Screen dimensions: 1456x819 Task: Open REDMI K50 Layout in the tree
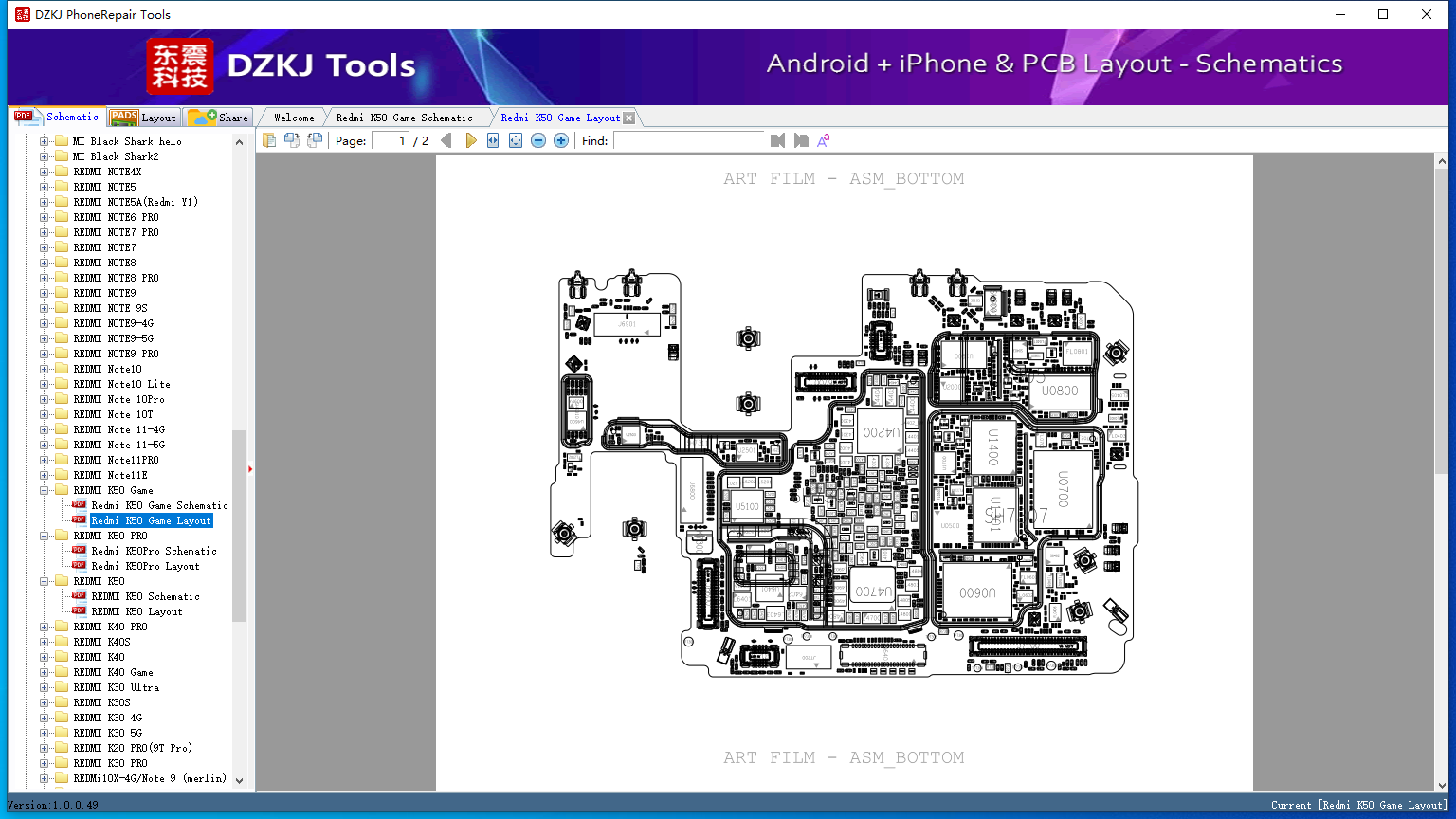[x=137, y=611]
